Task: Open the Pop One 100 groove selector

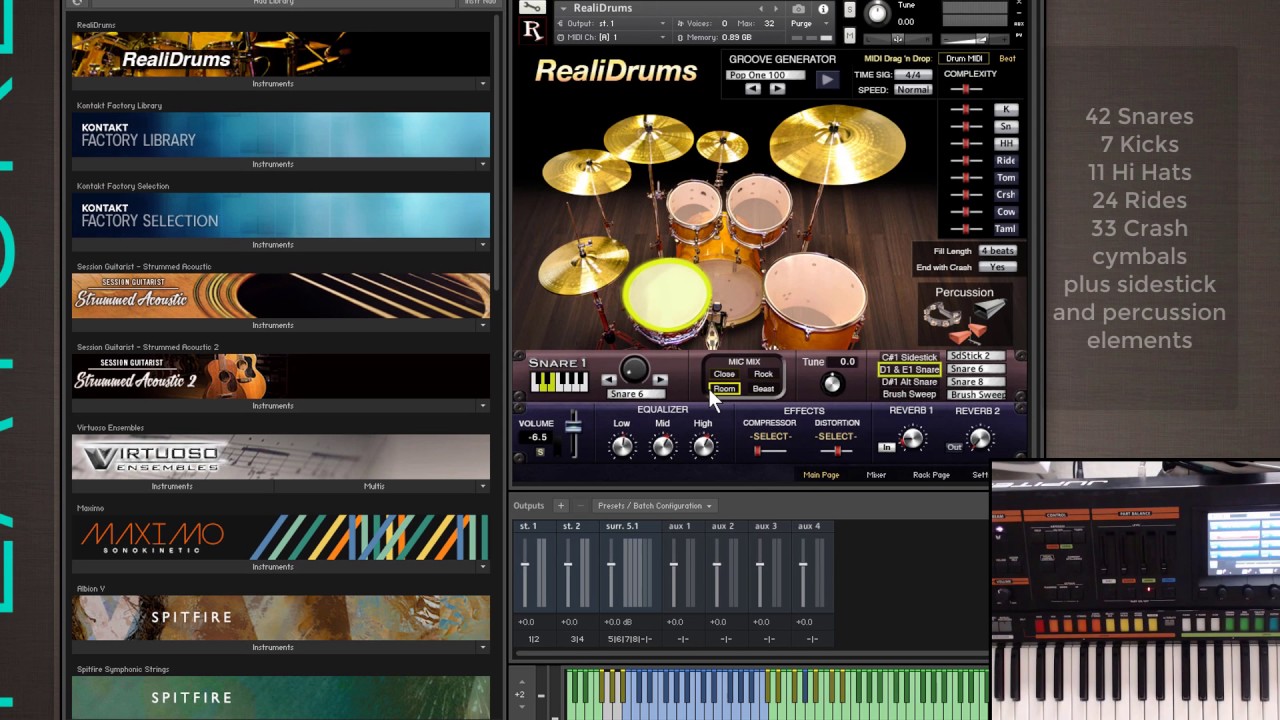Action: tap(766, 75)
